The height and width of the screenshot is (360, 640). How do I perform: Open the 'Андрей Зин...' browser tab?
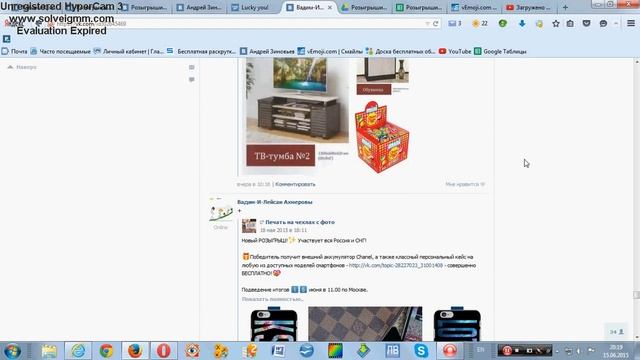pyautogui.click(x=199, y=7)
